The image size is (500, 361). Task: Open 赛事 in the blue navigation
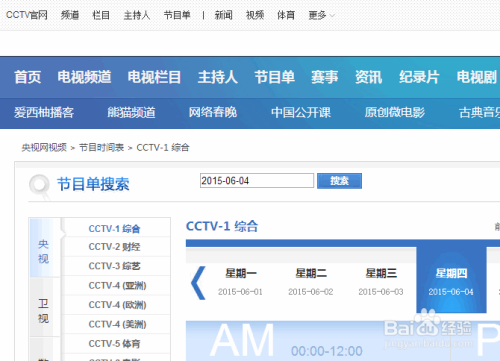325,77
